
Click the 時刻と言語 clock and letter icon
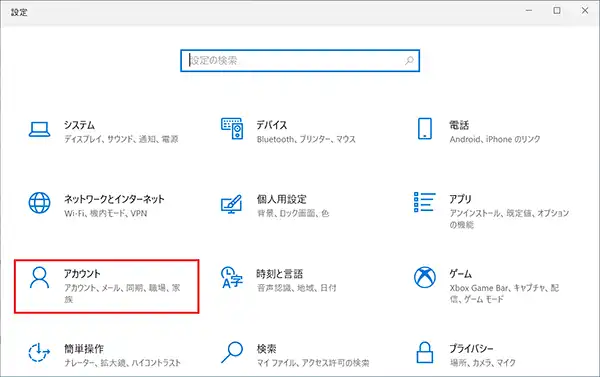(x=232, y=277)
